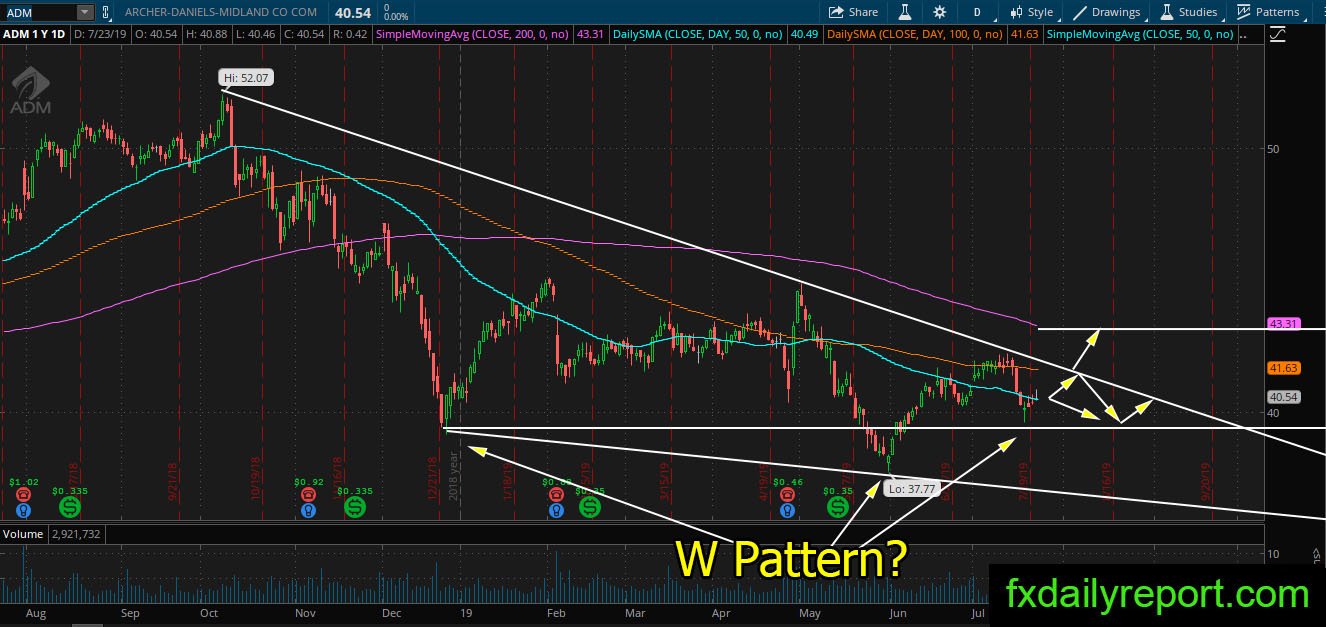Open the D timeframe selector
Screen dimensions: 1326x627
pos(977,12)
